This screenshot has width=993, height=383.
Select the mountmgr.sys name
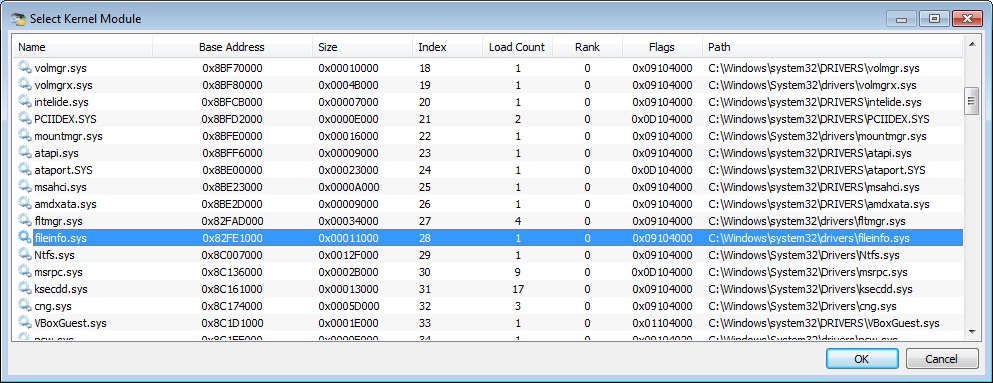pyautogui.click(x=68, y=136)
